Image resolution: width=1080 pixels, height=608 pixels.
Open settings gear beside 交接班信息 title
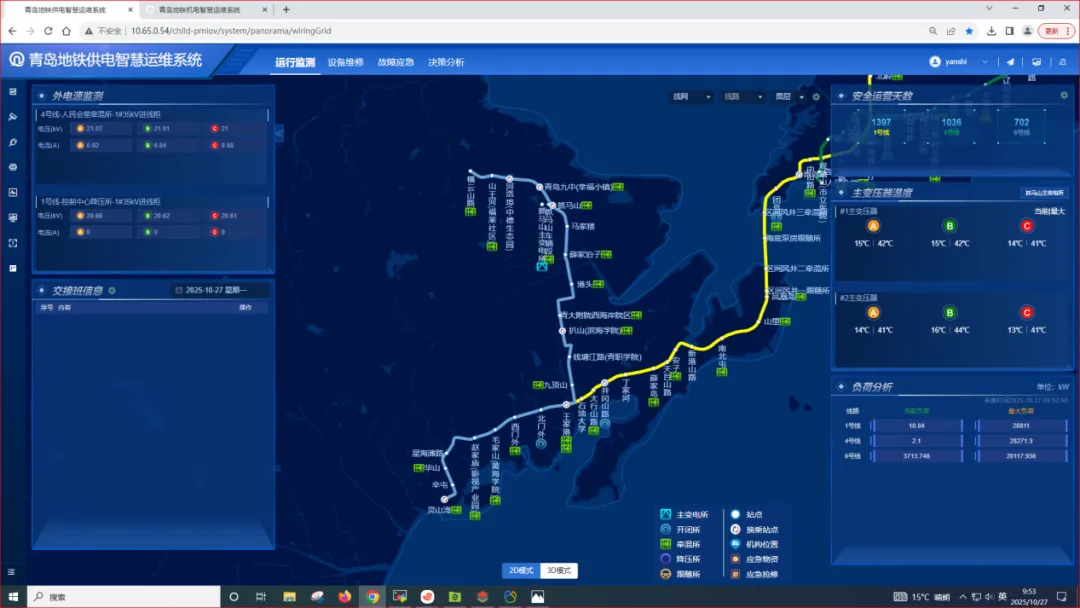[x=112, y=291]
